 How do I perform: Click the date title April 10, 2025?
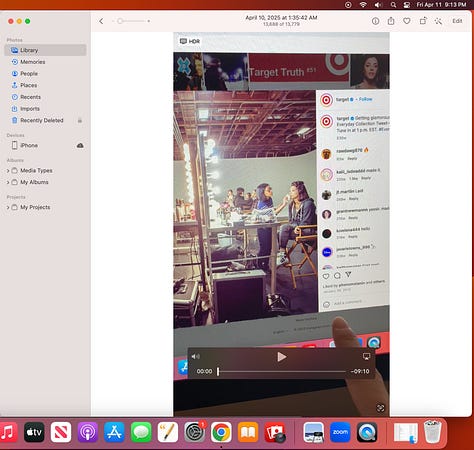(281, 18)
